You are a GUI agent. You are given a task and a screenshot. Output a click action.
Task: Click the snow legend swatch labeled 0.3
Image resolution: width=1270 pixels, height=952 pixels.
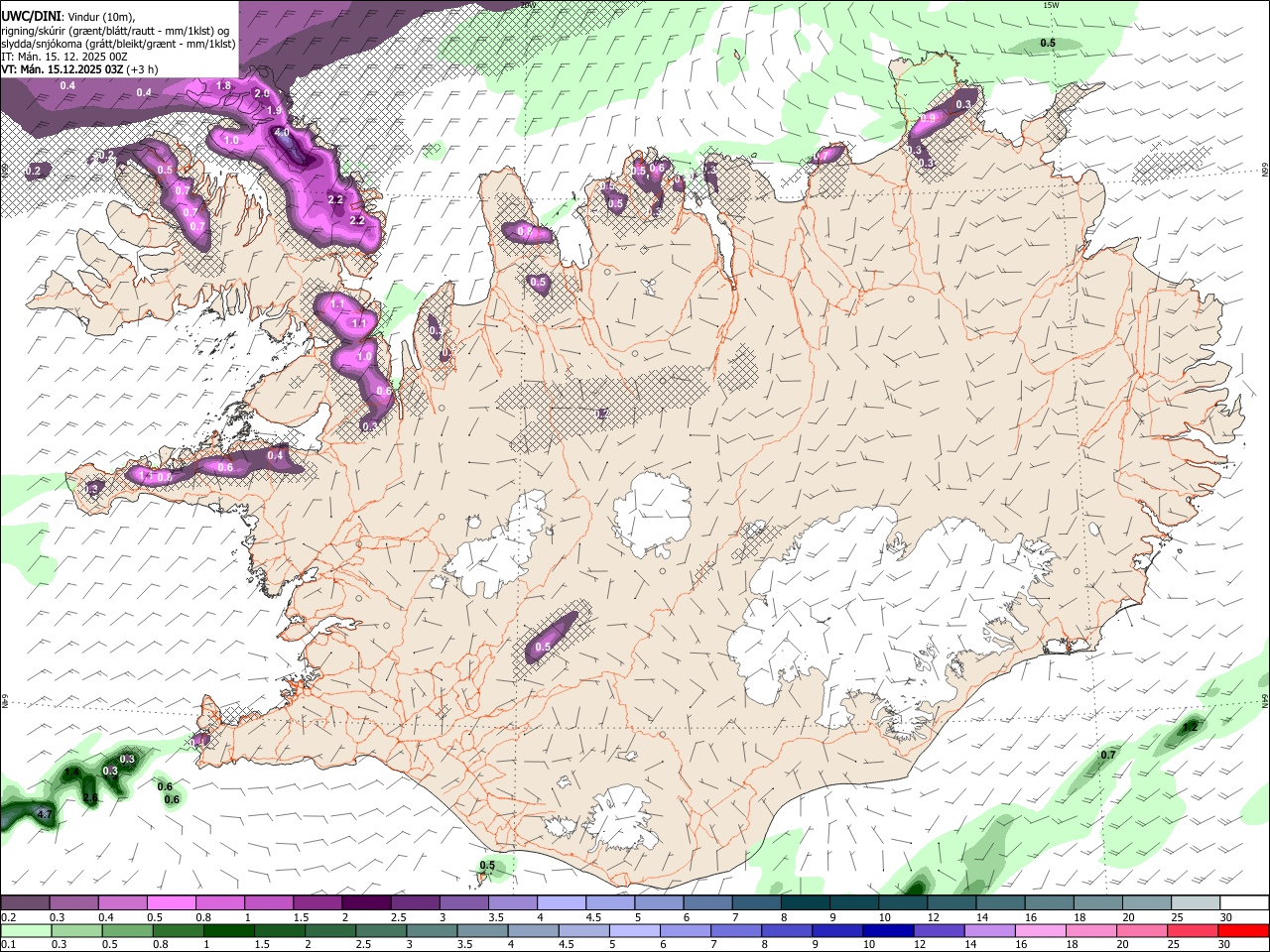(73, 903)
